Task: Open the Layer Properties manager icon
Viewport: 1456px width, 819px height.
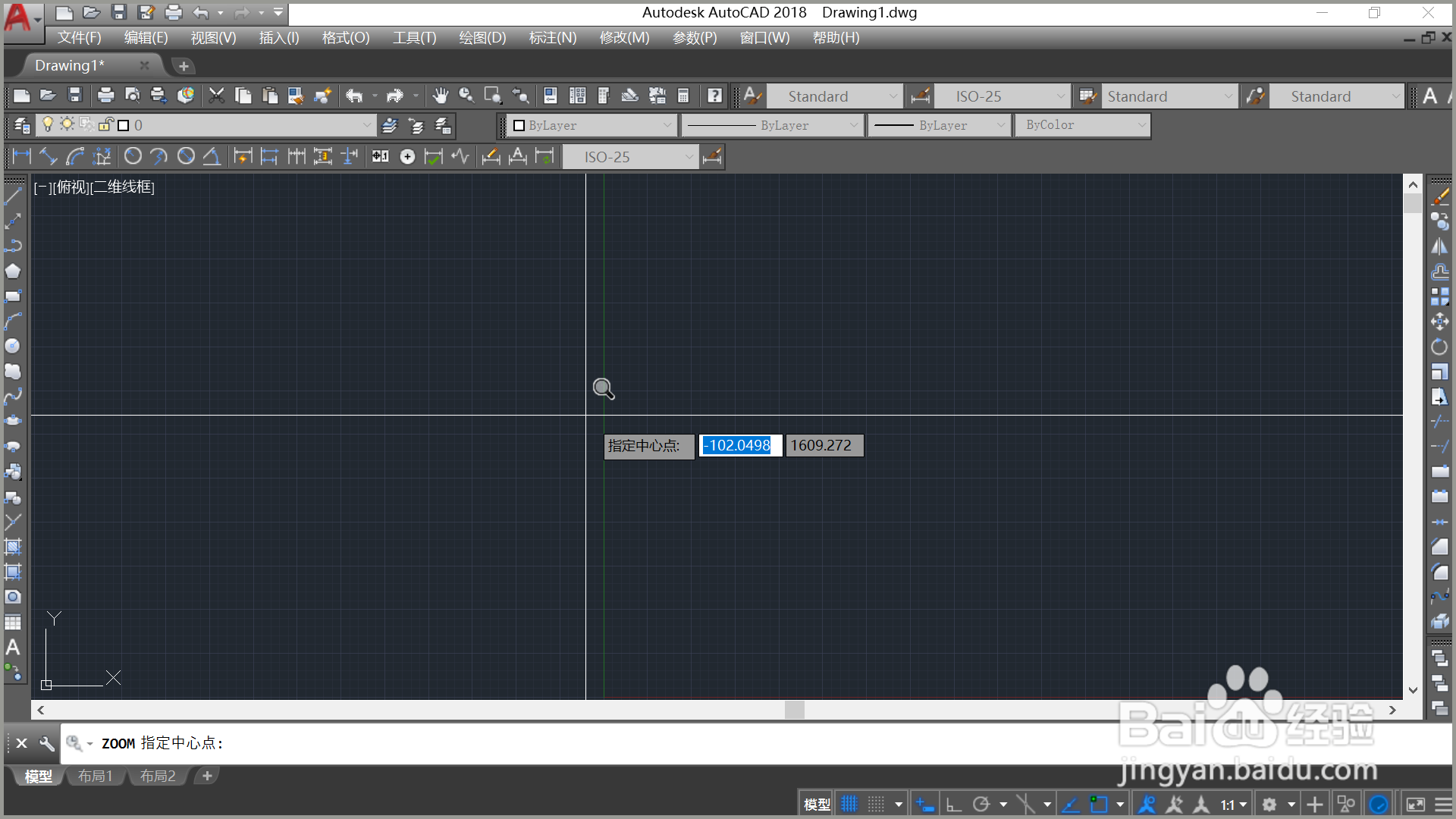Action: (22, 125)
